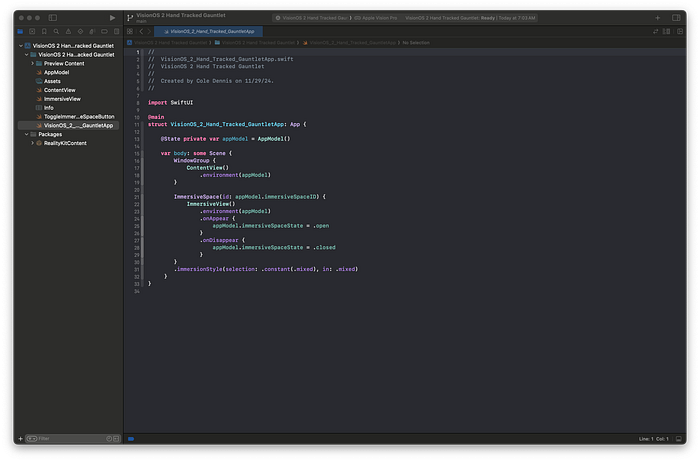
Task: Open the Source Control navigator
Action: [32, 32]
